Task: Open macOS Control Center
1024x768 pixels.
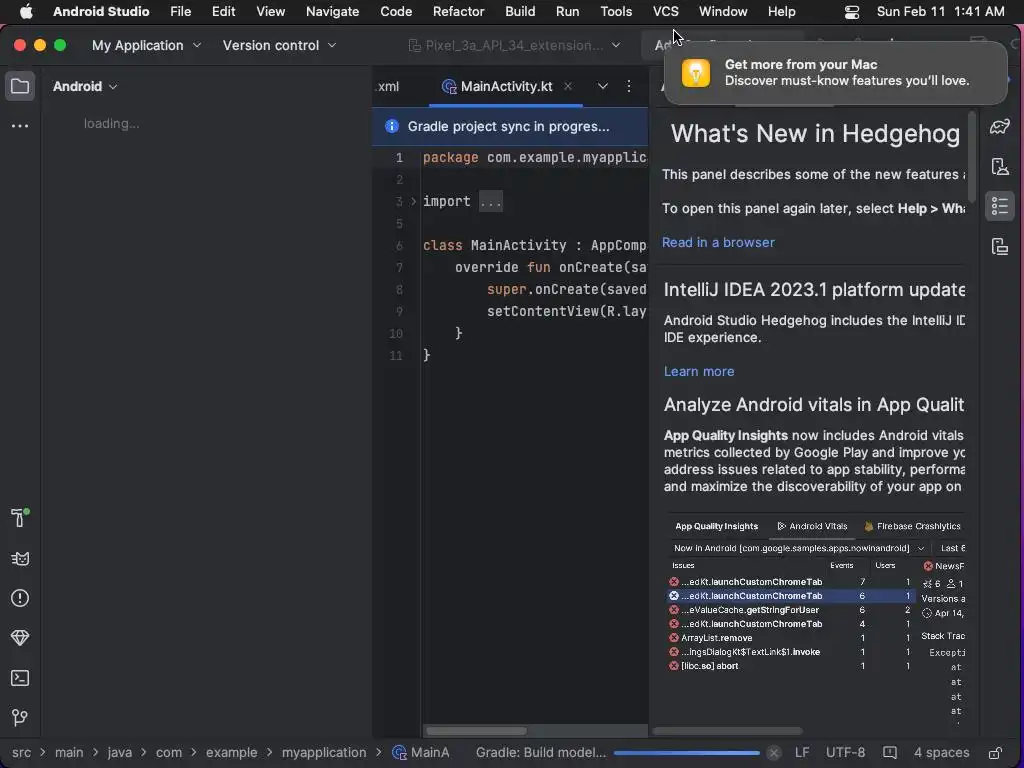Action: (852, 12)
